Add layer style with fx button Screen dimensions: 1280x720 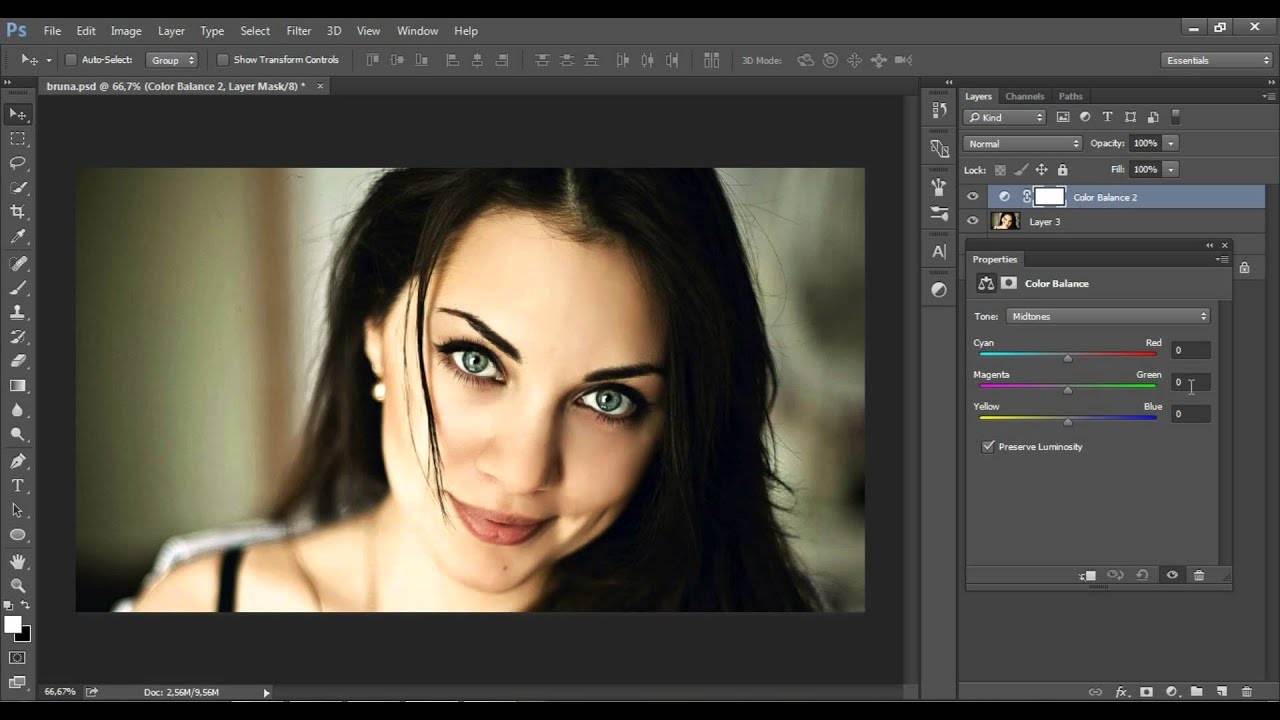coord(1121,692)
